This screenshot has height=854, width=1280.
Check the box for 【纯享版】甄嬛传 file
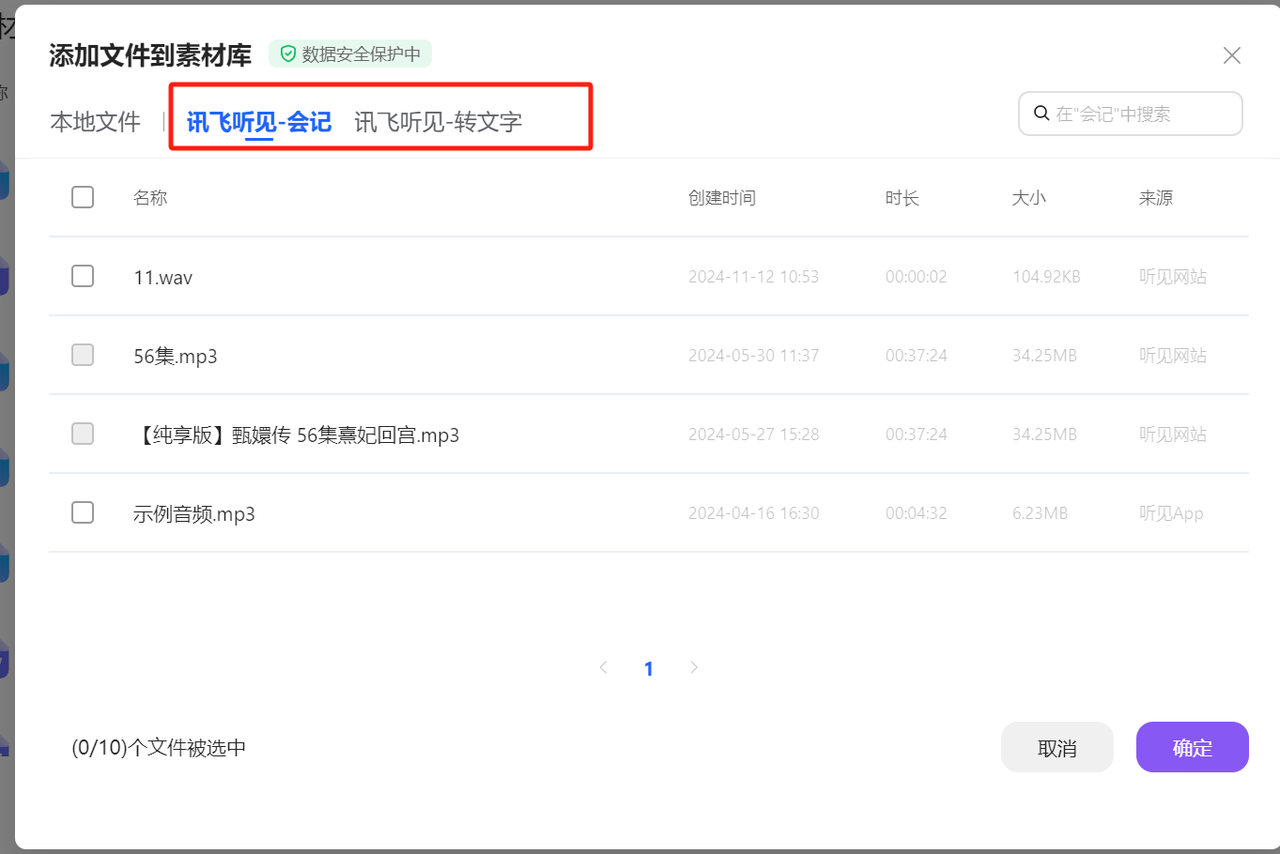[x=83, y=434]
